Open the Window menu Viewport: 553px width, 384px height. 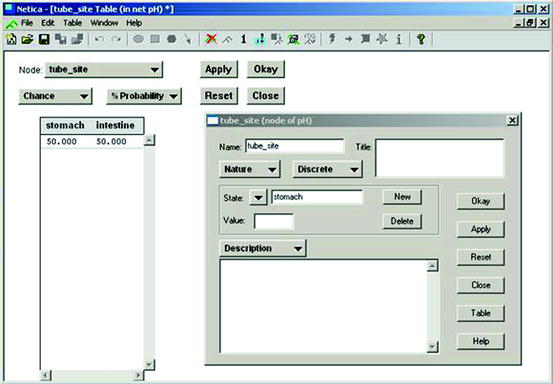click(x=104, y=23)
